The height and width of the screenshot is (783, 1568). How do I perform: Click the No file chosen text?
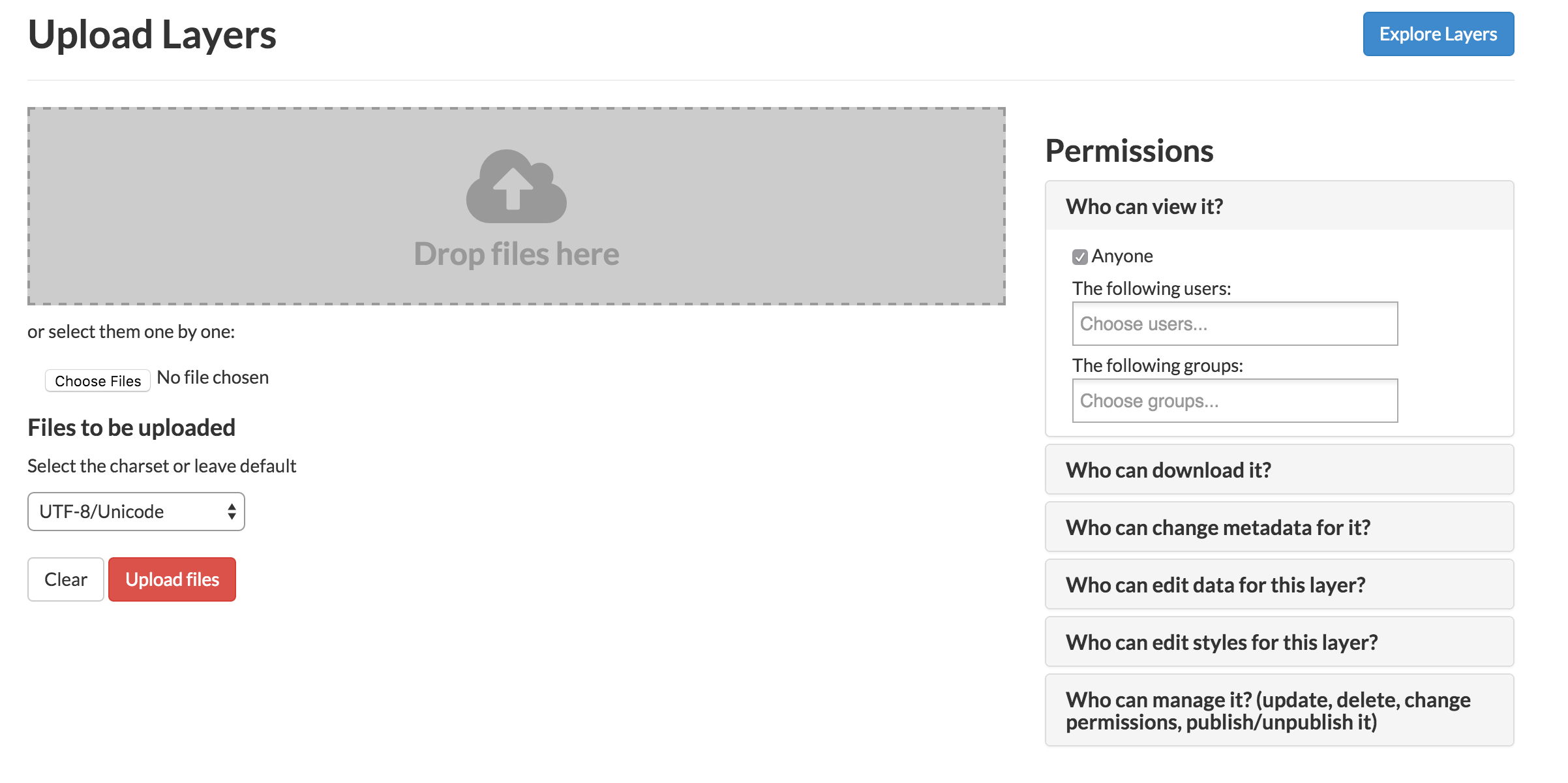coord(213,377)
